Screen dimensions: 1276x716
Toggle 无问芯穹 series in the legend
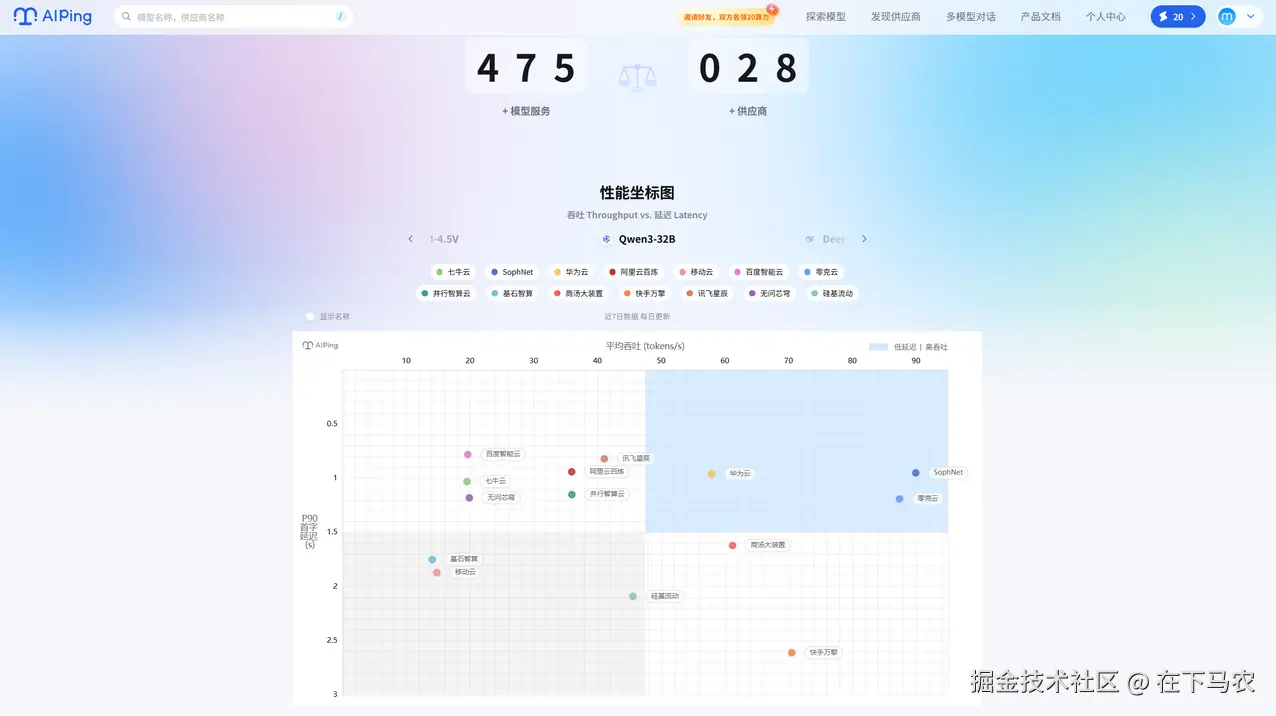click(x=770, y=294)
